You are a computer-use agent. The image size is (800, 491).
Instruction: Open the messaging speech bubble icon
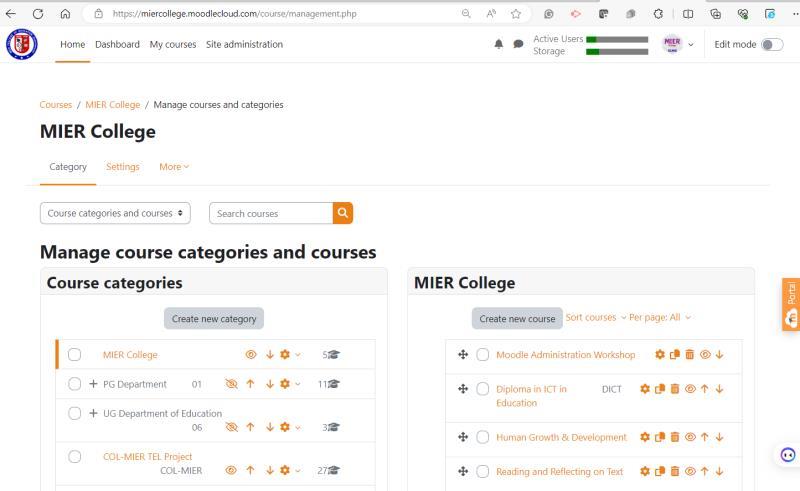tap(518, 44)
